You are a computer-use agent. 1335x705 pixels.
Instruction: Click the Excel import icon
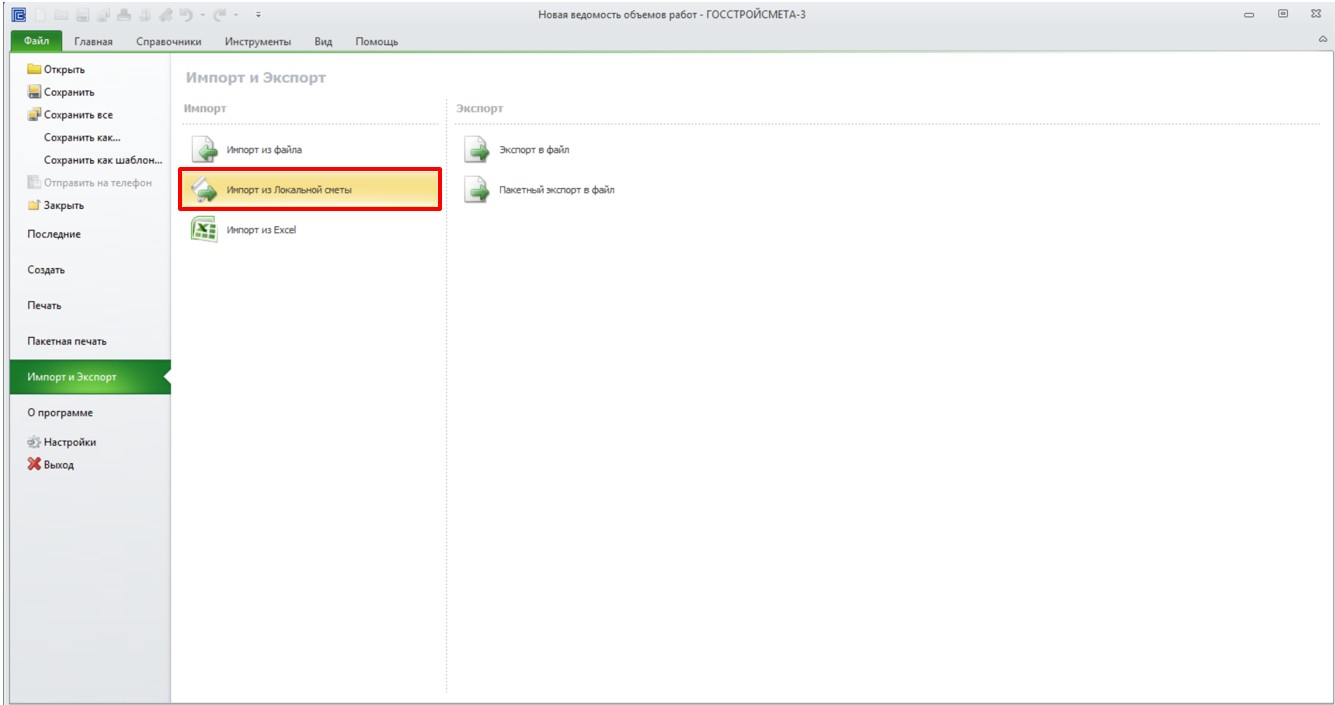(204, 229)
